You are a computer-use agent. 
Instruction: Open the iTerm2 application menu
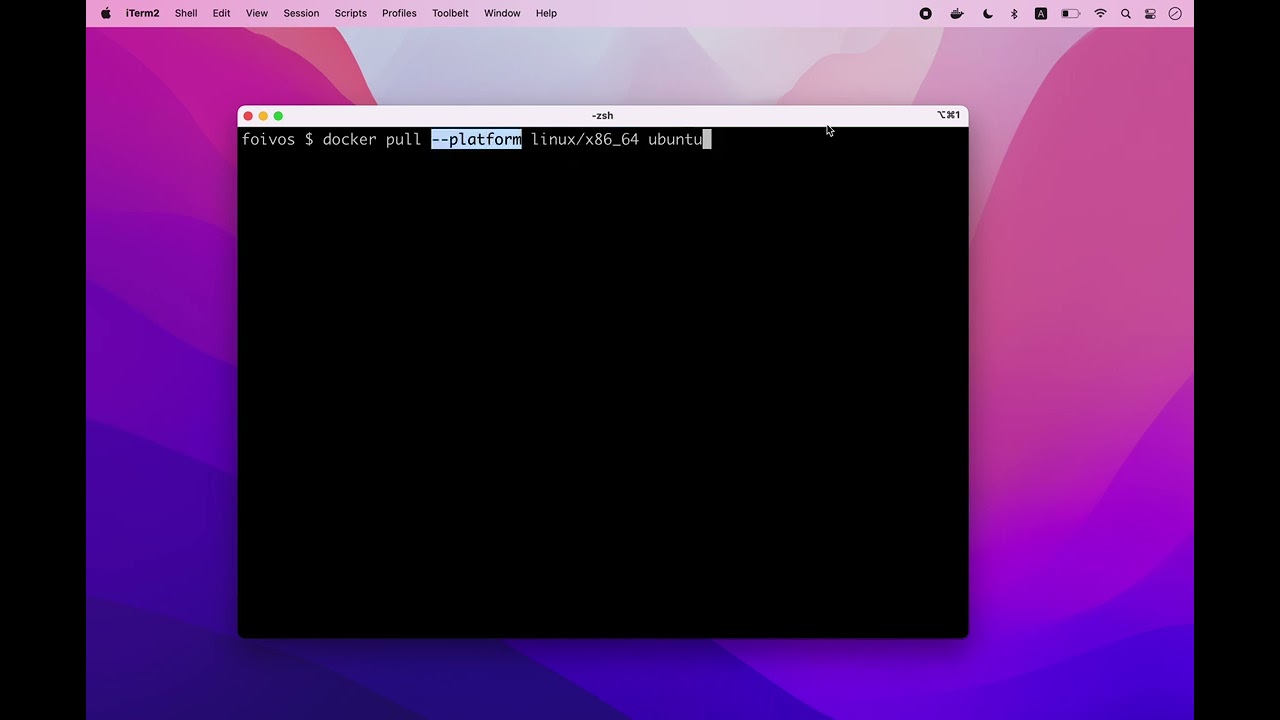click(142, 13)
